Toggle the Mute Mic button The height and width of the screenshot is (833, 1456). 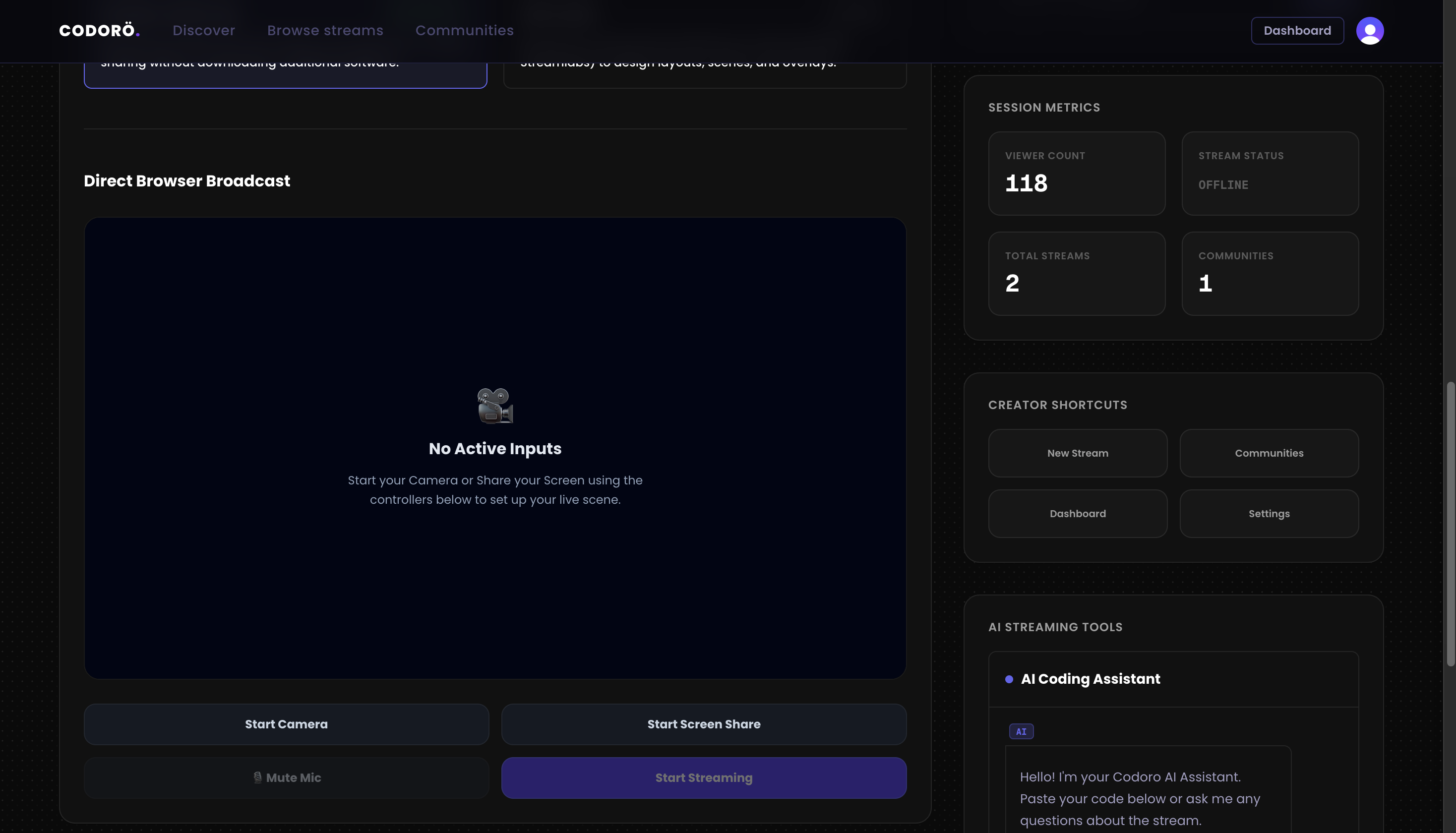(x=287, y=777)
